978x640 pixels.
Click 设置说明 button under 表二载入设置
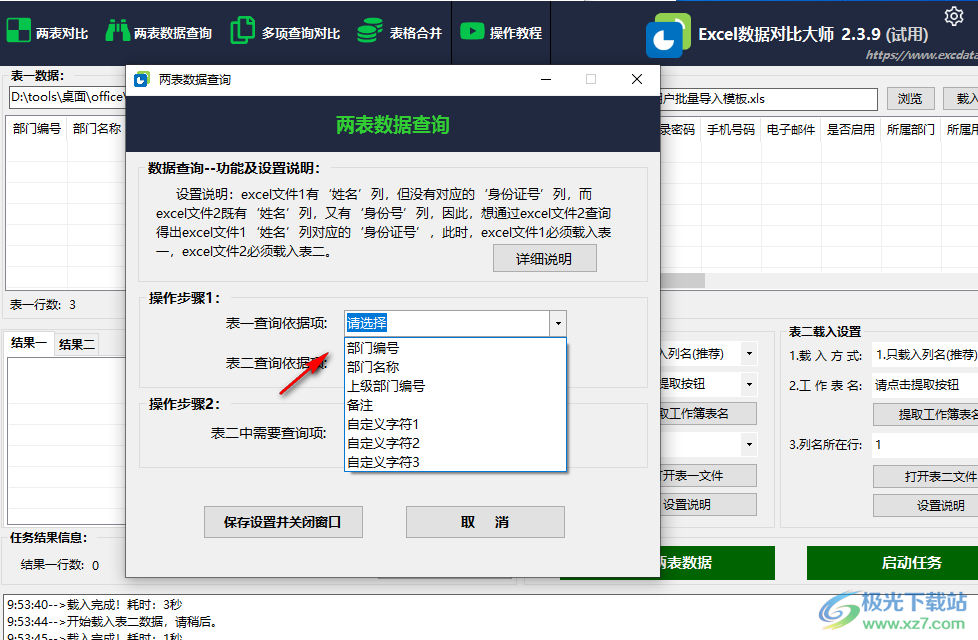pyautogui.click(x=926, y=505)
